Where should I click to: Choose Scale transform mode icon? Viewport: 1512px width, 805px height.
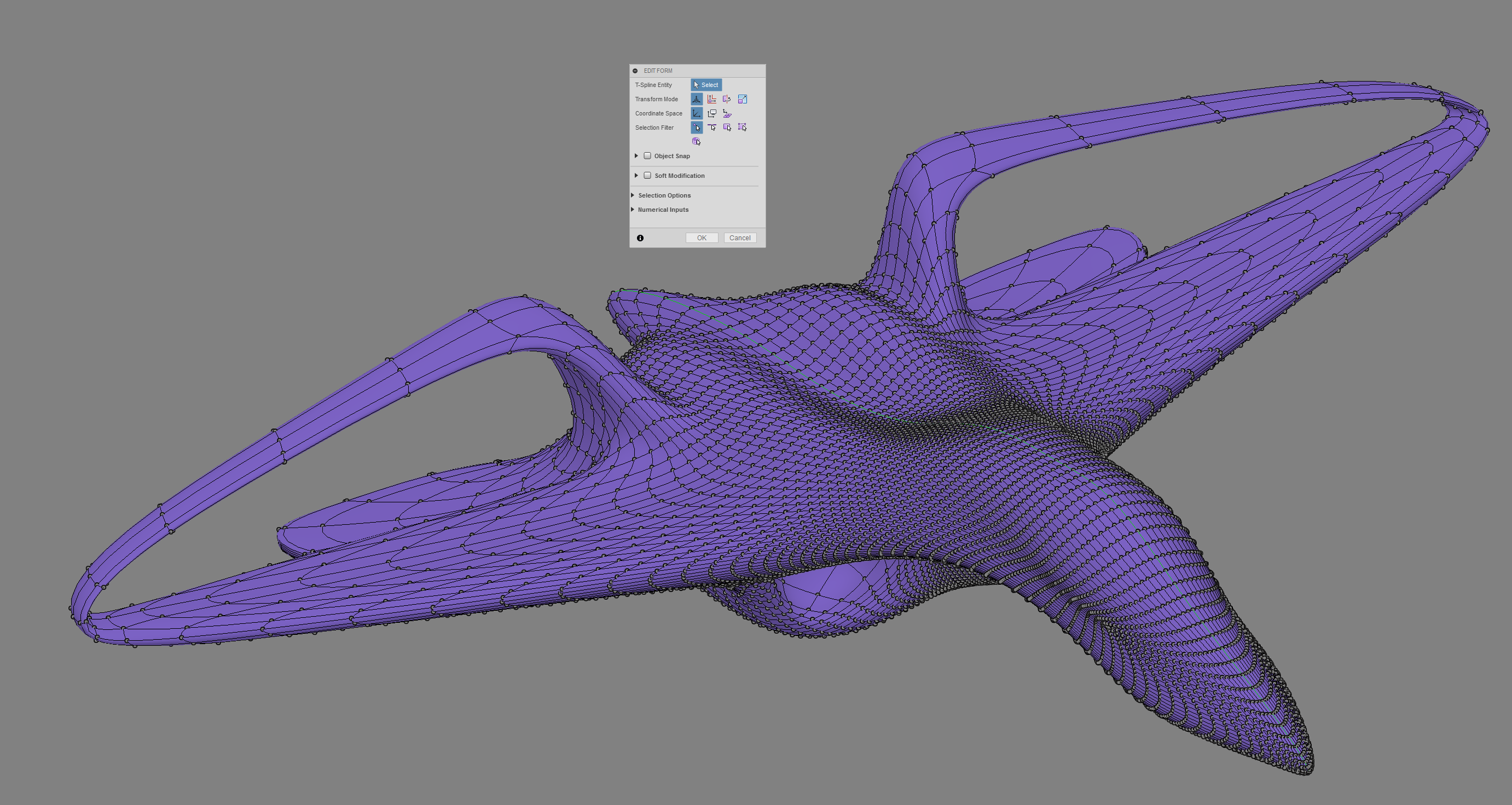[743, 99]
